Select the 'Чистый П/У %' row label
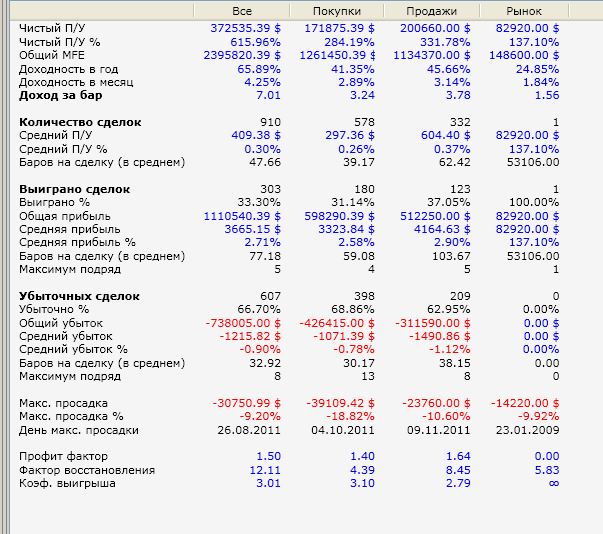The image size is (603, 534). pos(60,42)
